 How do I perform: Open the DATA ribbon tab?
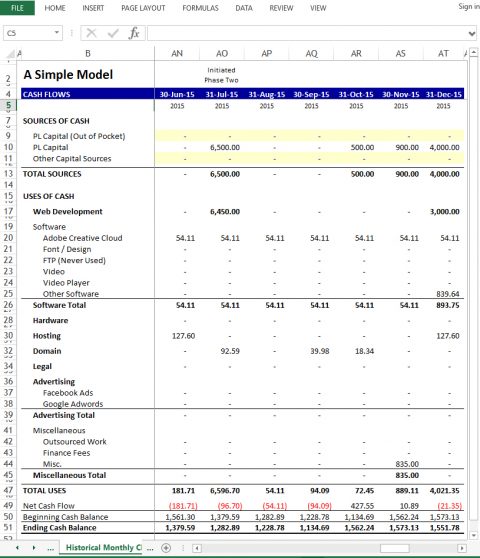point(244,8)
